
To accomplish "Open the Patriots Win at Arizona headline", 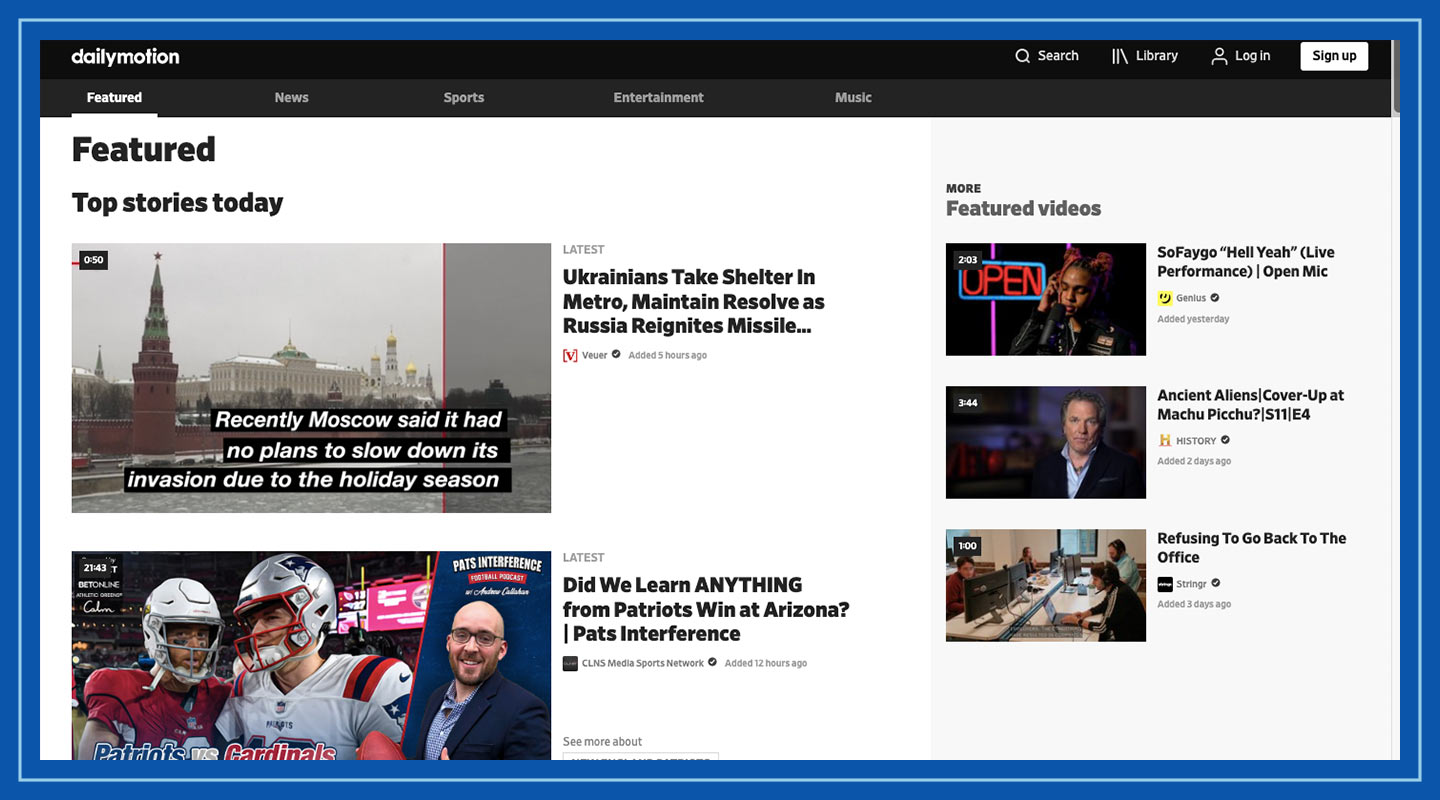I will 706,609.
